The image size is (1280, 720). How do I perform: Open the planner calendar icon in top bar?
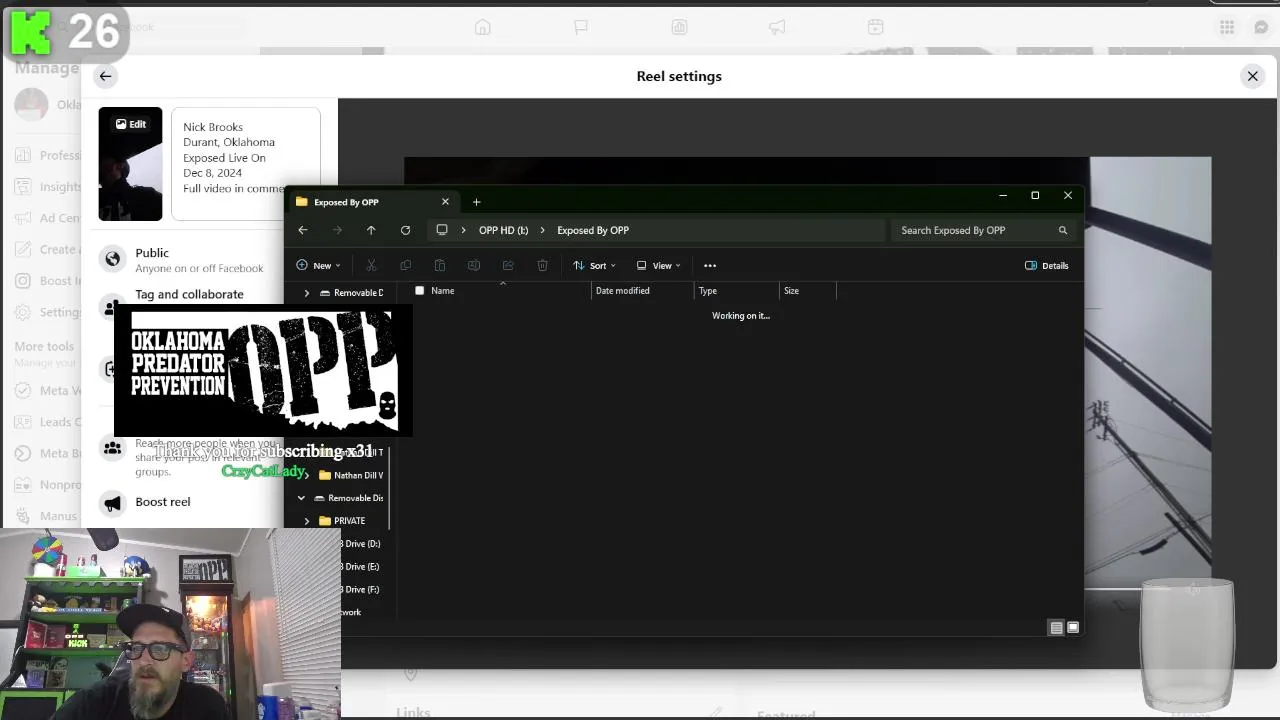click(875, 27)
